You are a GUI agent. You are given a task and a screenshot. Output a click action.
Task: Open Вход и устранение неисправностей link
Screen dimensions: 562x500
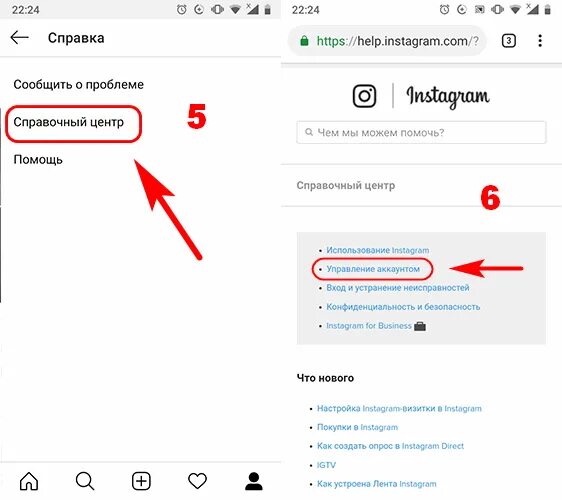(397, 288)
